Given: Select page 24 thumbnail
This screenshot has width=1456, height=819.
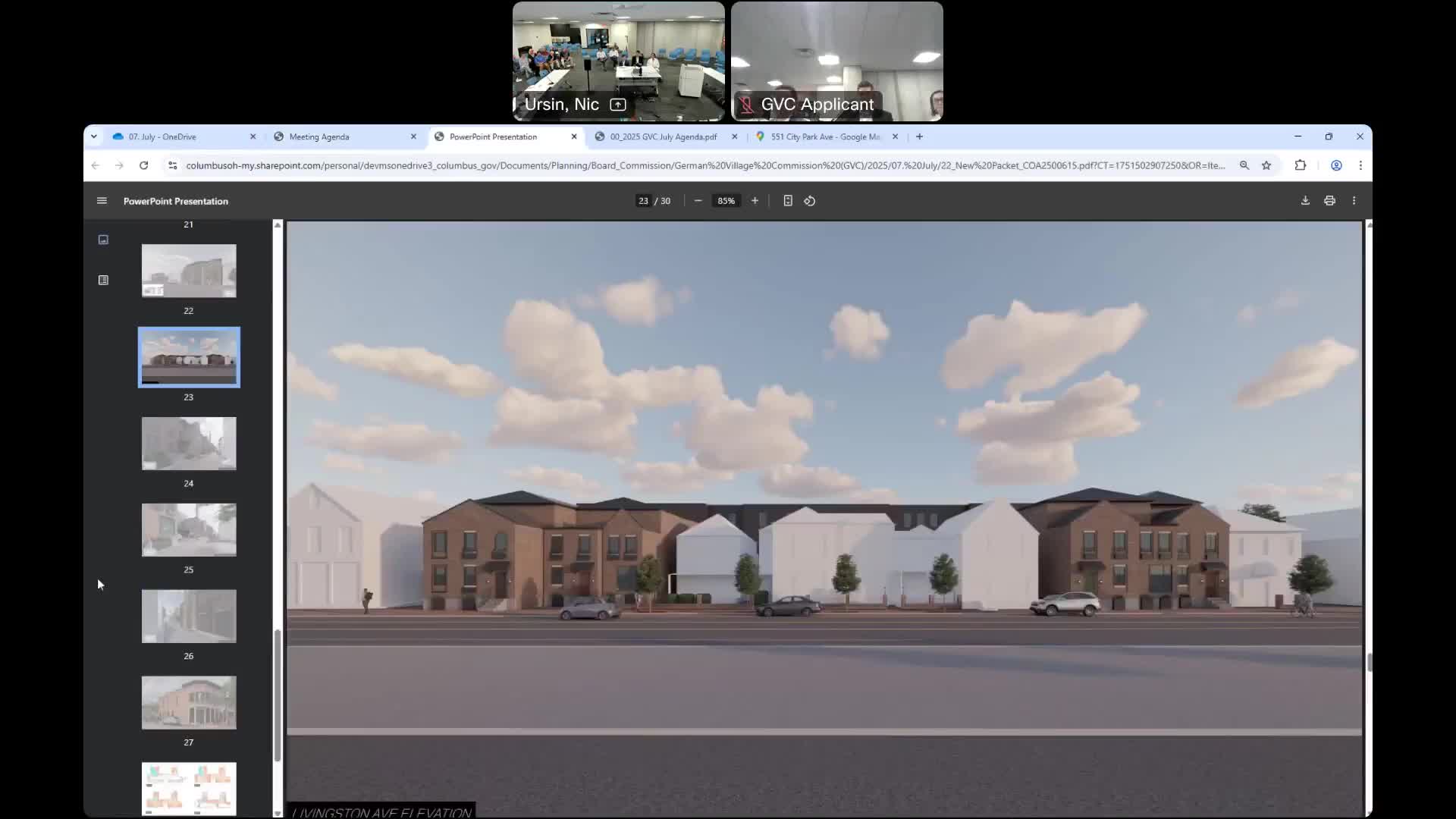Looking at the screenshot, I should click(x=189, y=444).
